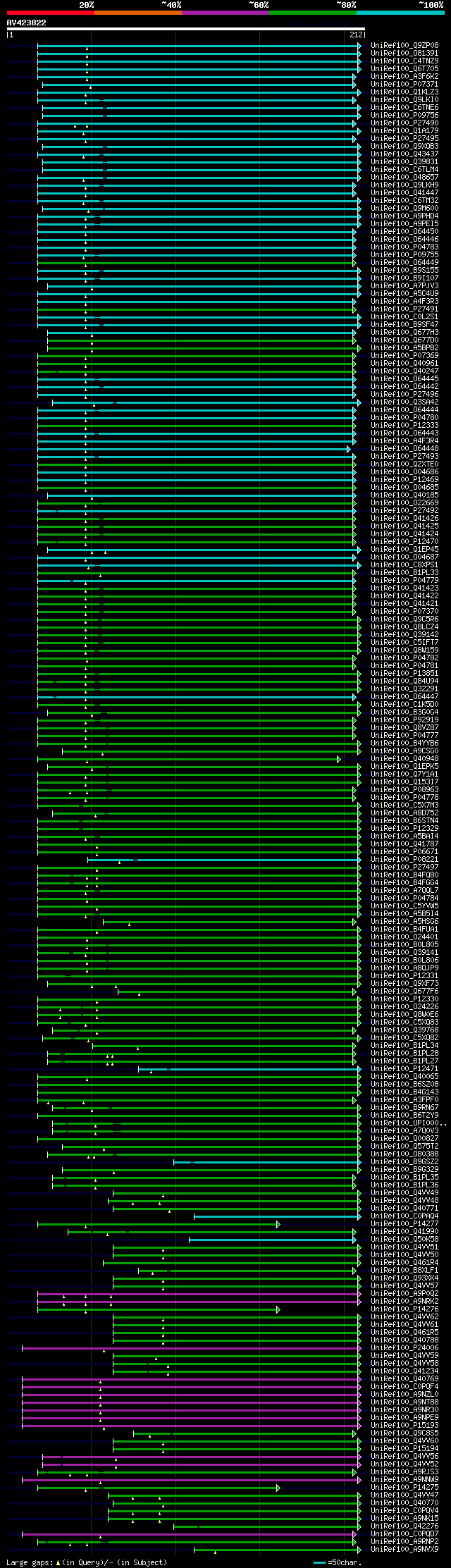Open hit UniRef100_Q1KLZ3
This screenshot has width=451, height=1568.
point(404,92)
